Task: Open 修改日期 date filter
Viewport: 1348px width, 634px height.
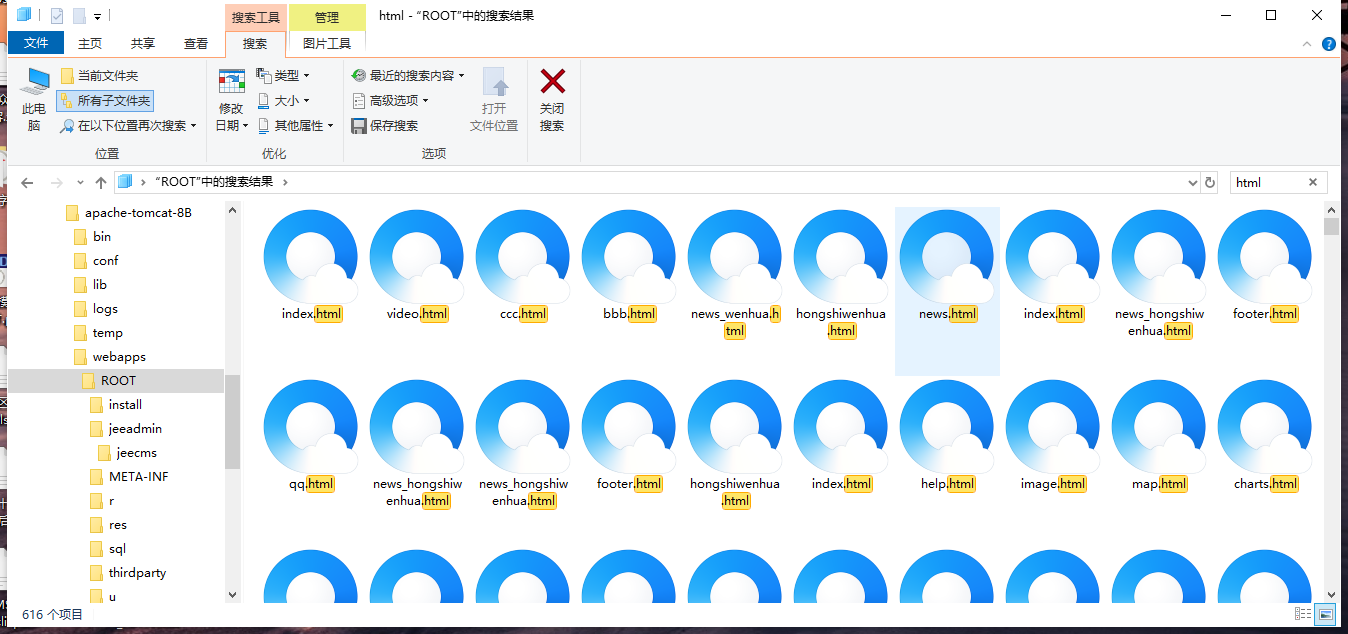Action: tap(231, 100)
